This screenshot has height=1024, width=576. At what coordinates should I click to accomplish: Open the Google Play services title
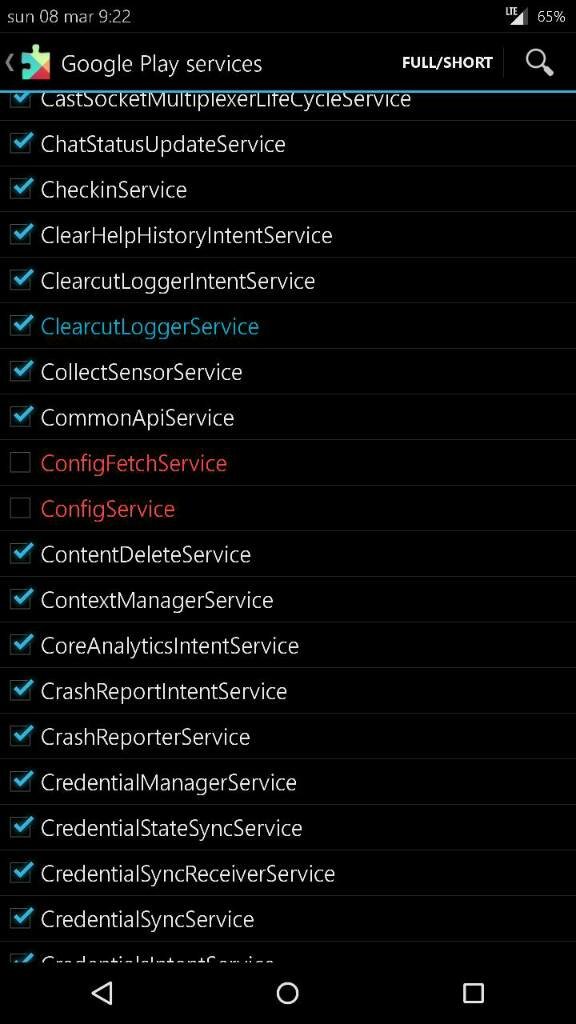[161, 64]
